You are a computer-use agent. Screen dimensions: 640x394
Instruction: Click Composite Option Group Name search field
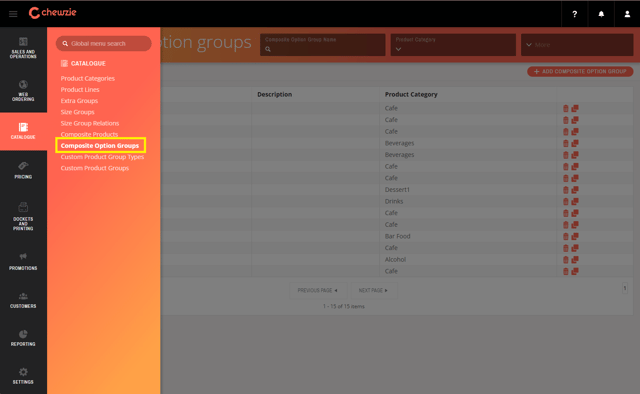322,45
